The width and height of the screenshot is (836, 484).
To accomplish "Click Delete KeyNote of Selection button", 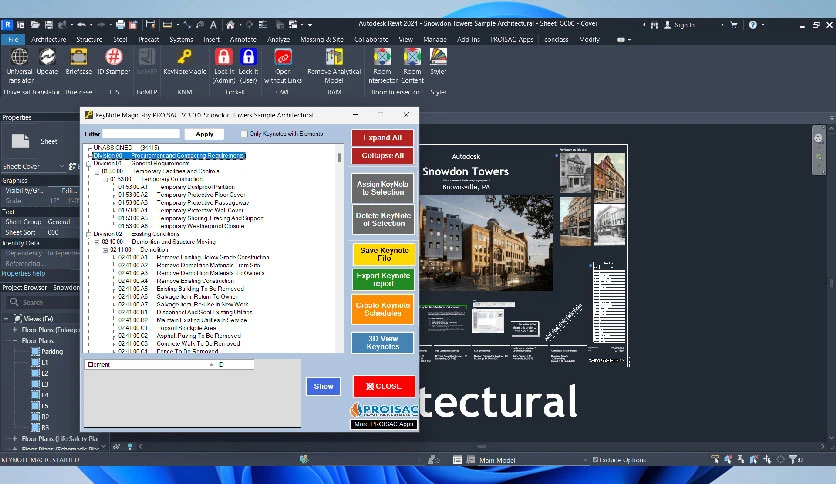I will coord(382,220).
